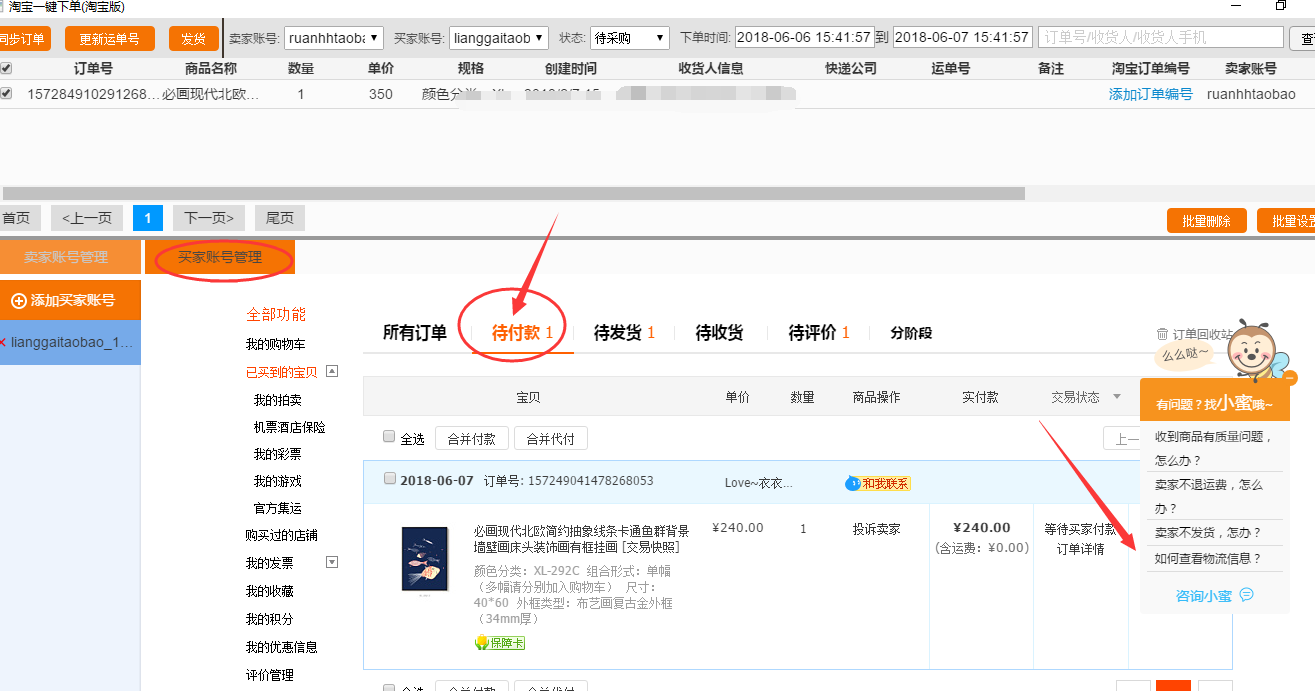This screenshot has width=1315, height=691.
Task: Toggle the select-all checkbox in order table header
Action: click(6, 68)
